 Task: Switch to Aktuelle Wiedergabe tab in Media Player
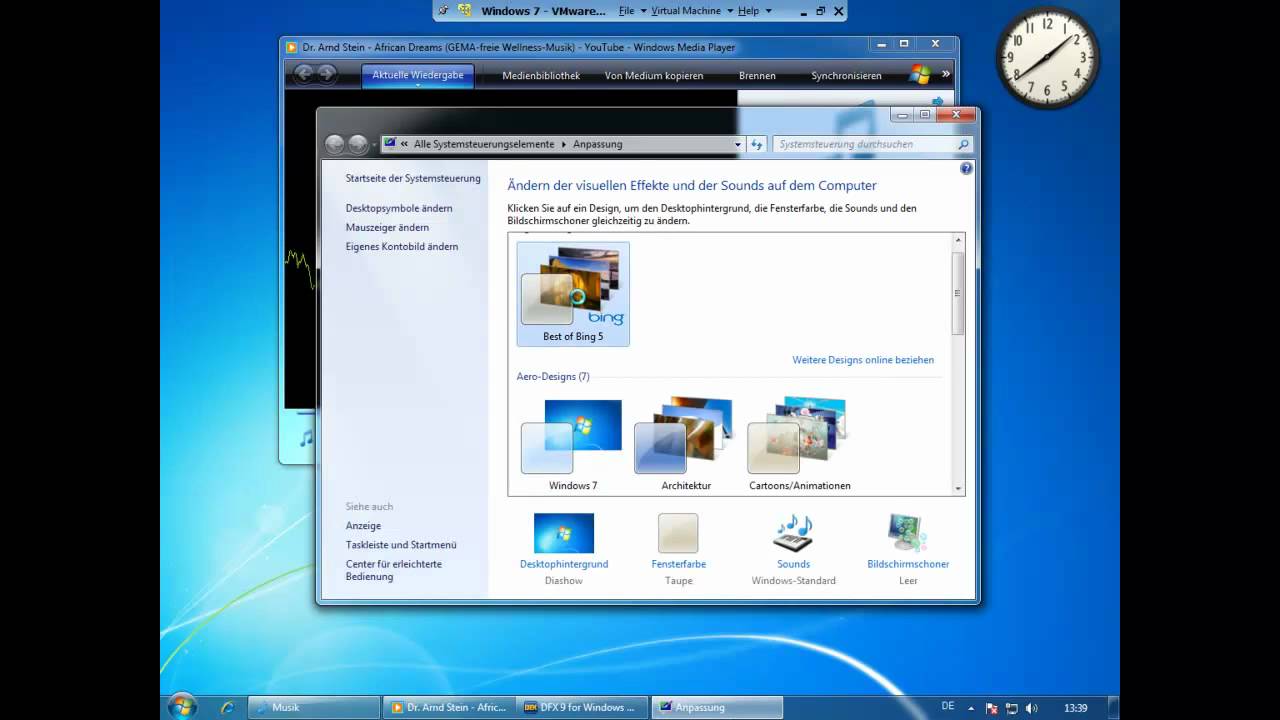pyautogui.click(x=418, y=75)
